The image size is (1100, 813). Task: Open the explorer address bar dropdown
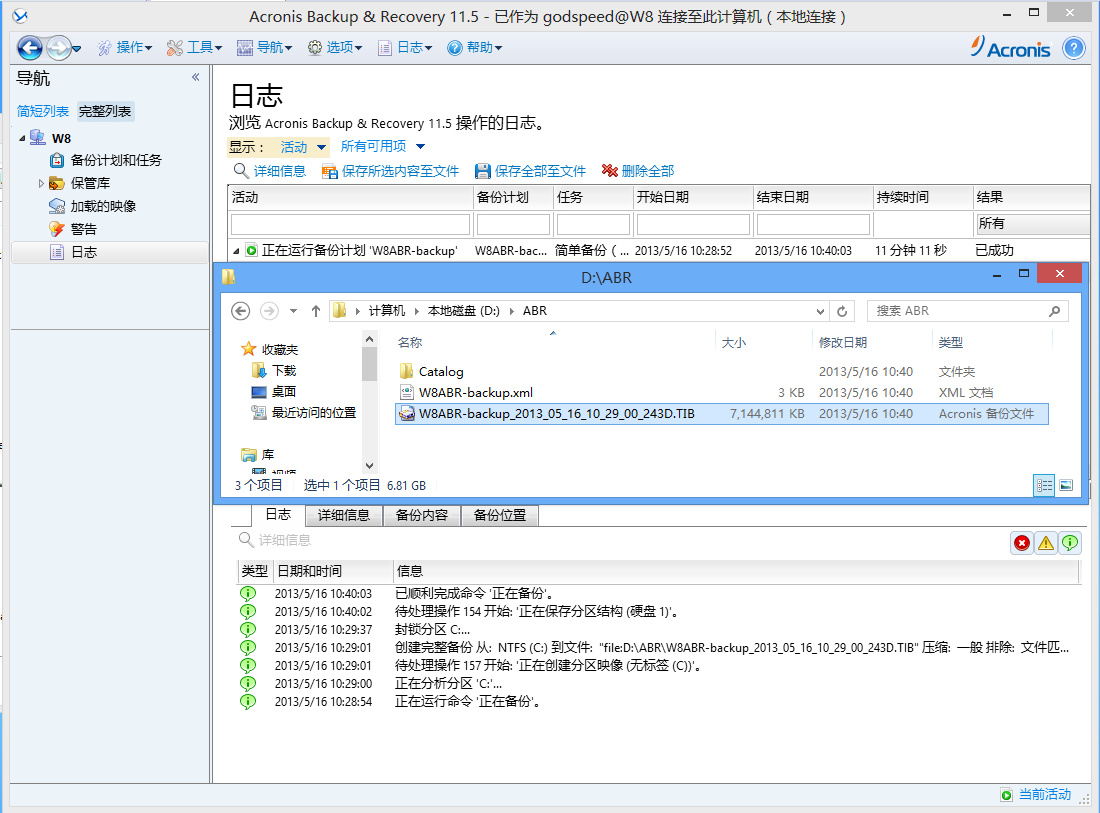[820, 311]
